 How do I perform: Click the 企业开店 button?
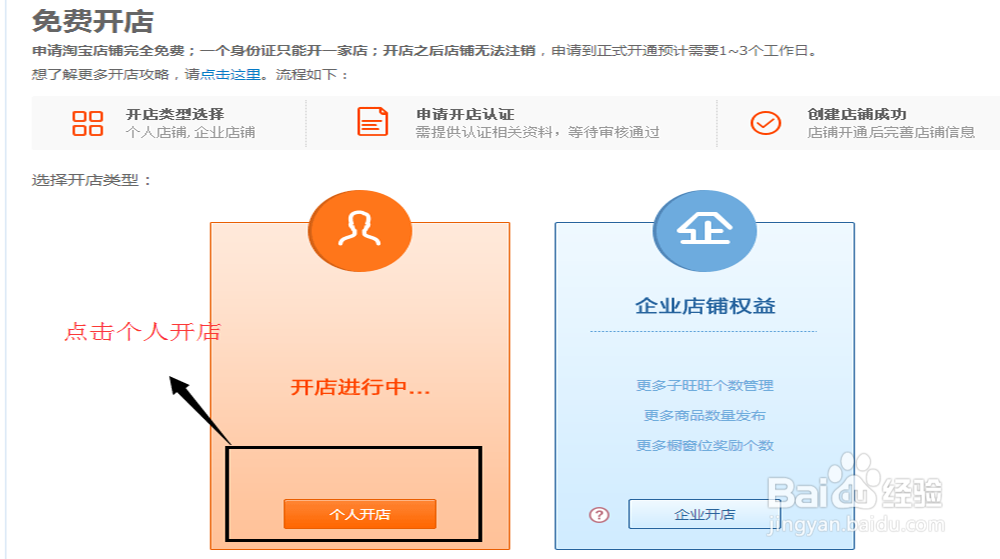pos(704,514)
